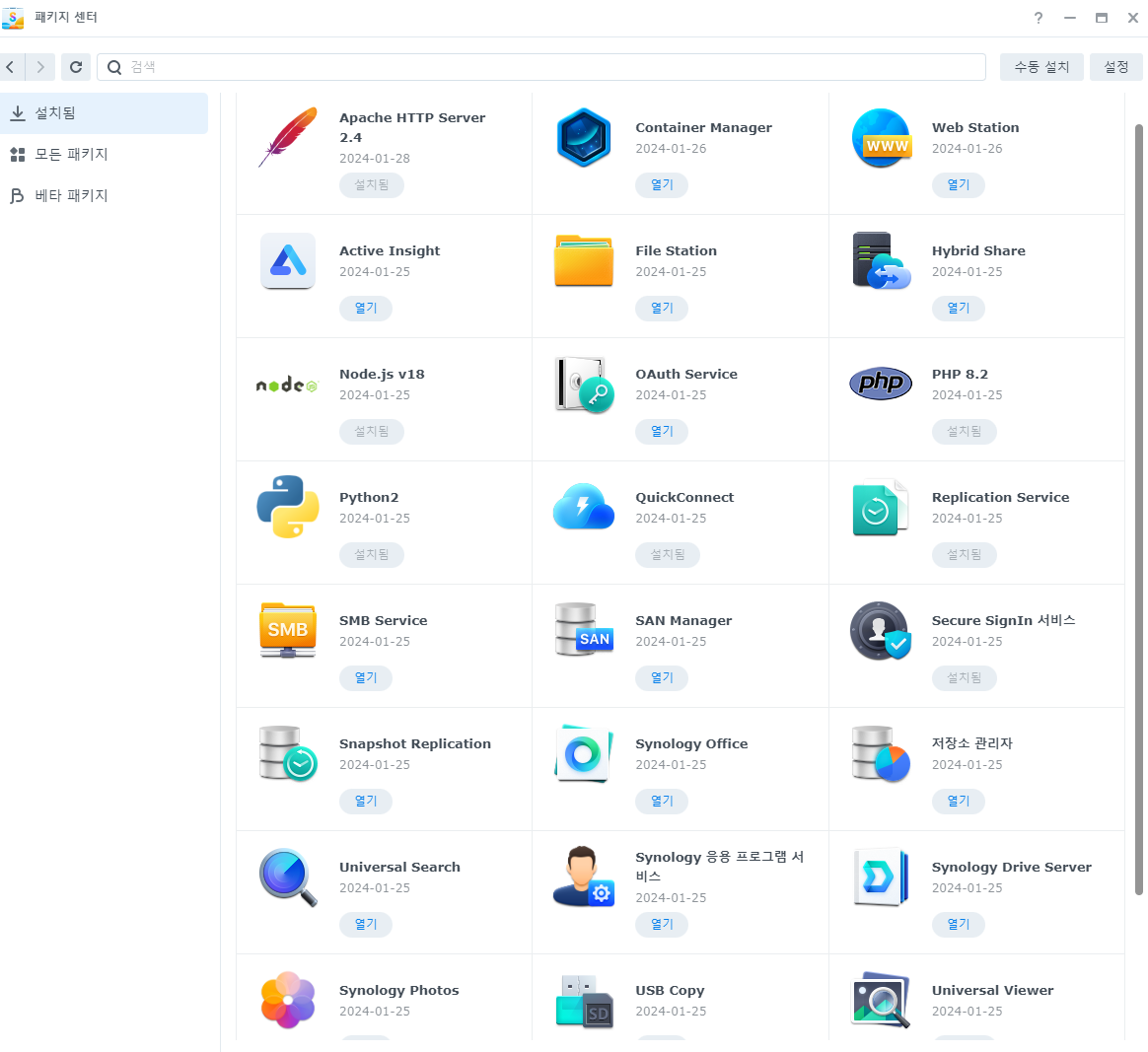The width and height of the screenshot is (1148, 1052).
Task: Click the Hybrid Share icon
Action: (x=882, y=260)
